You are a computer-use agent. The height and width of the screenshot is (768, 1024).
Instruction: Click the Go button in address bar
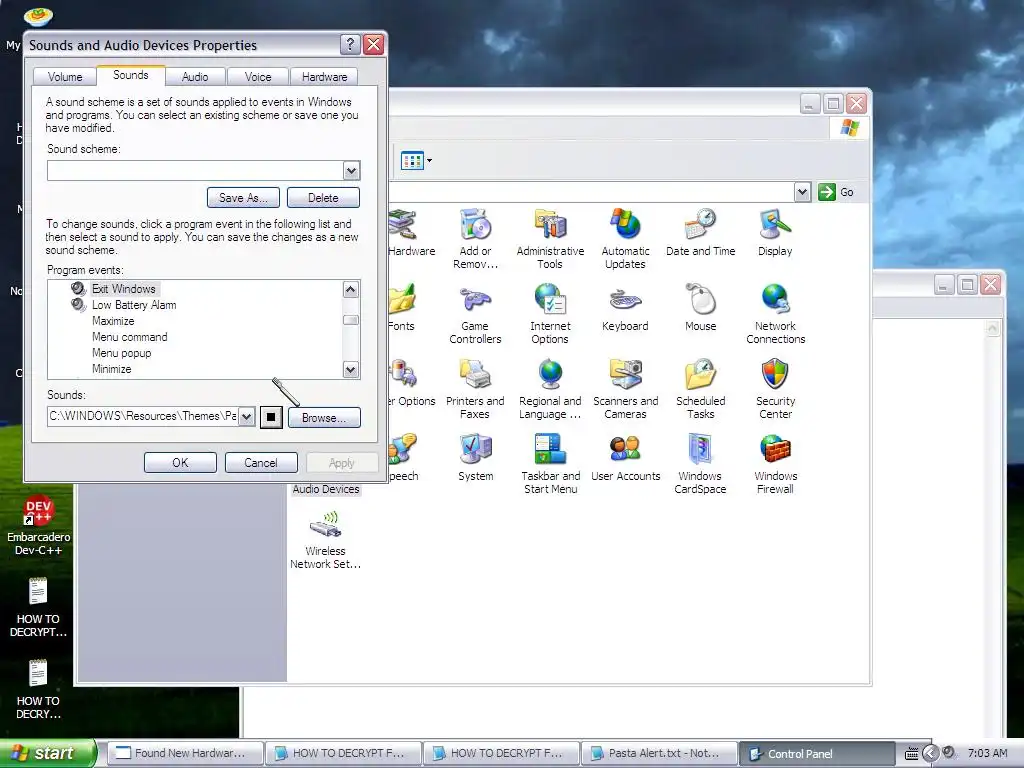tap(837, 192)
